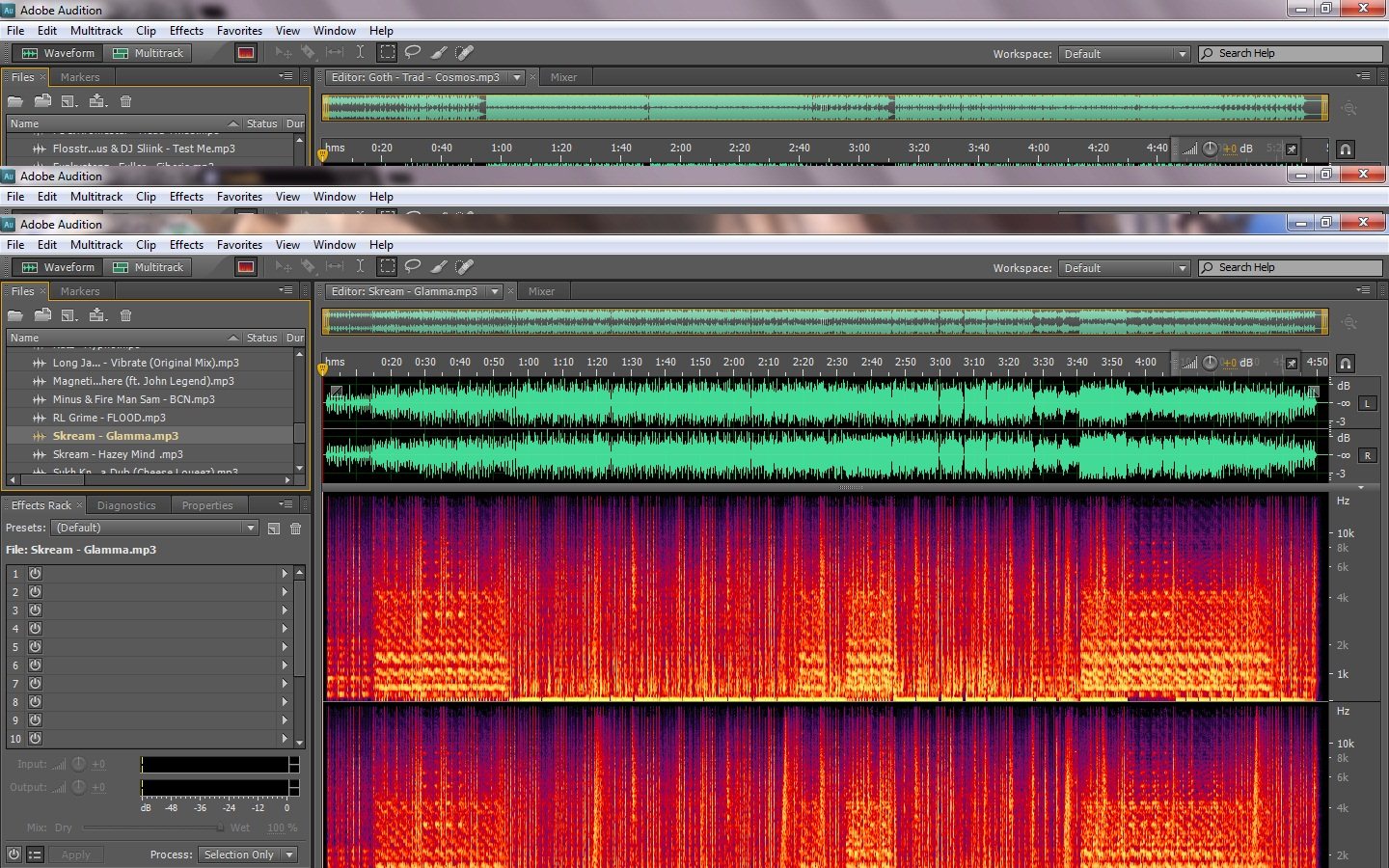Click Mix Dry/Wet slider handle
This screenshot has width=1389, height=868.
pos(220,827)
